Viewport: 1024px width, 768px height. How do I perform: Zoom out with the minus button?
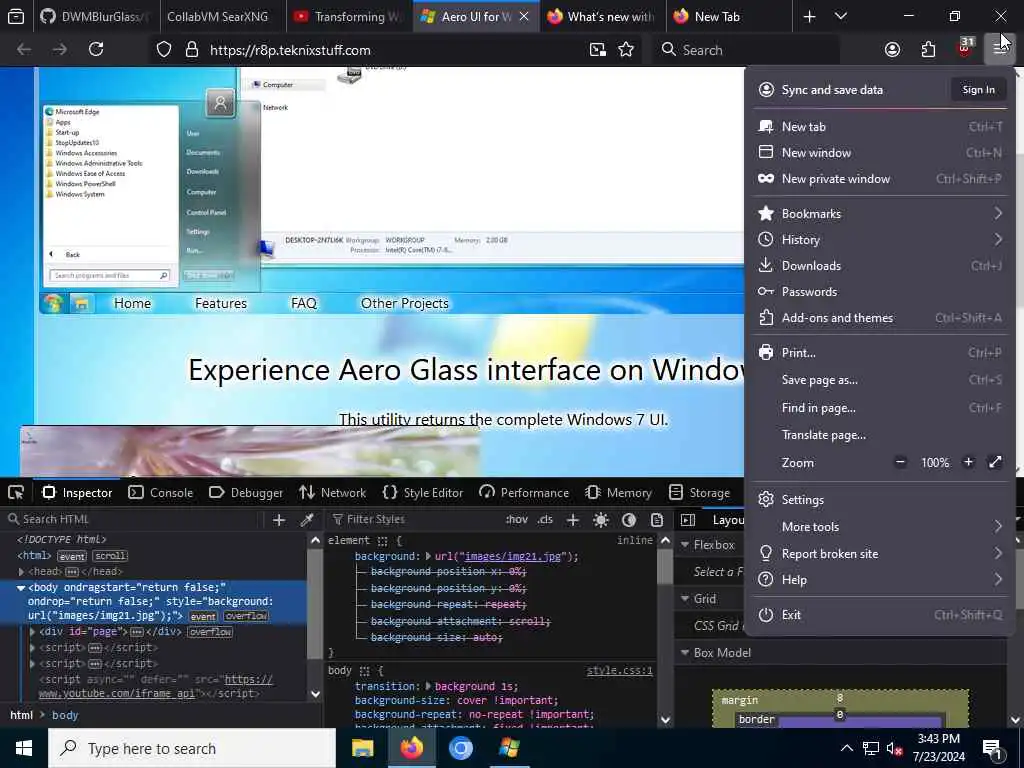point(901,462)
